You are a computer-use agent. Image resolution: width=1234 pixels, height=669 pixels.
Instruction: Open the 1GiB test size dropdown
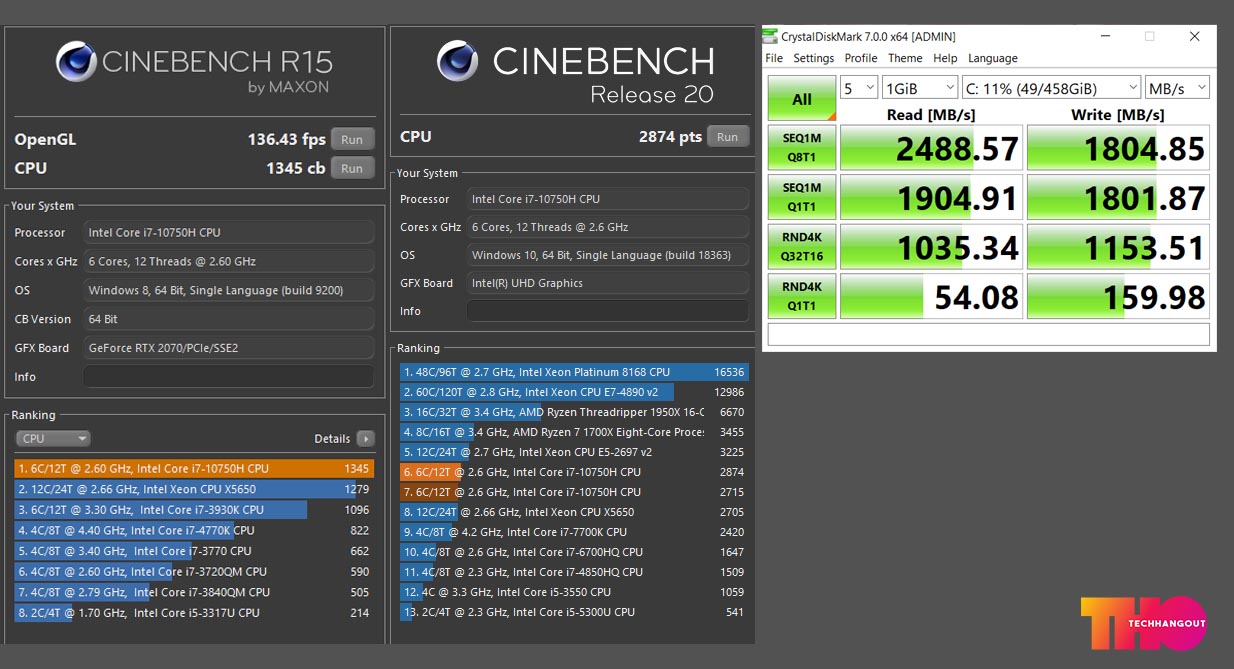pyautogui.click(x=920, y=88)
